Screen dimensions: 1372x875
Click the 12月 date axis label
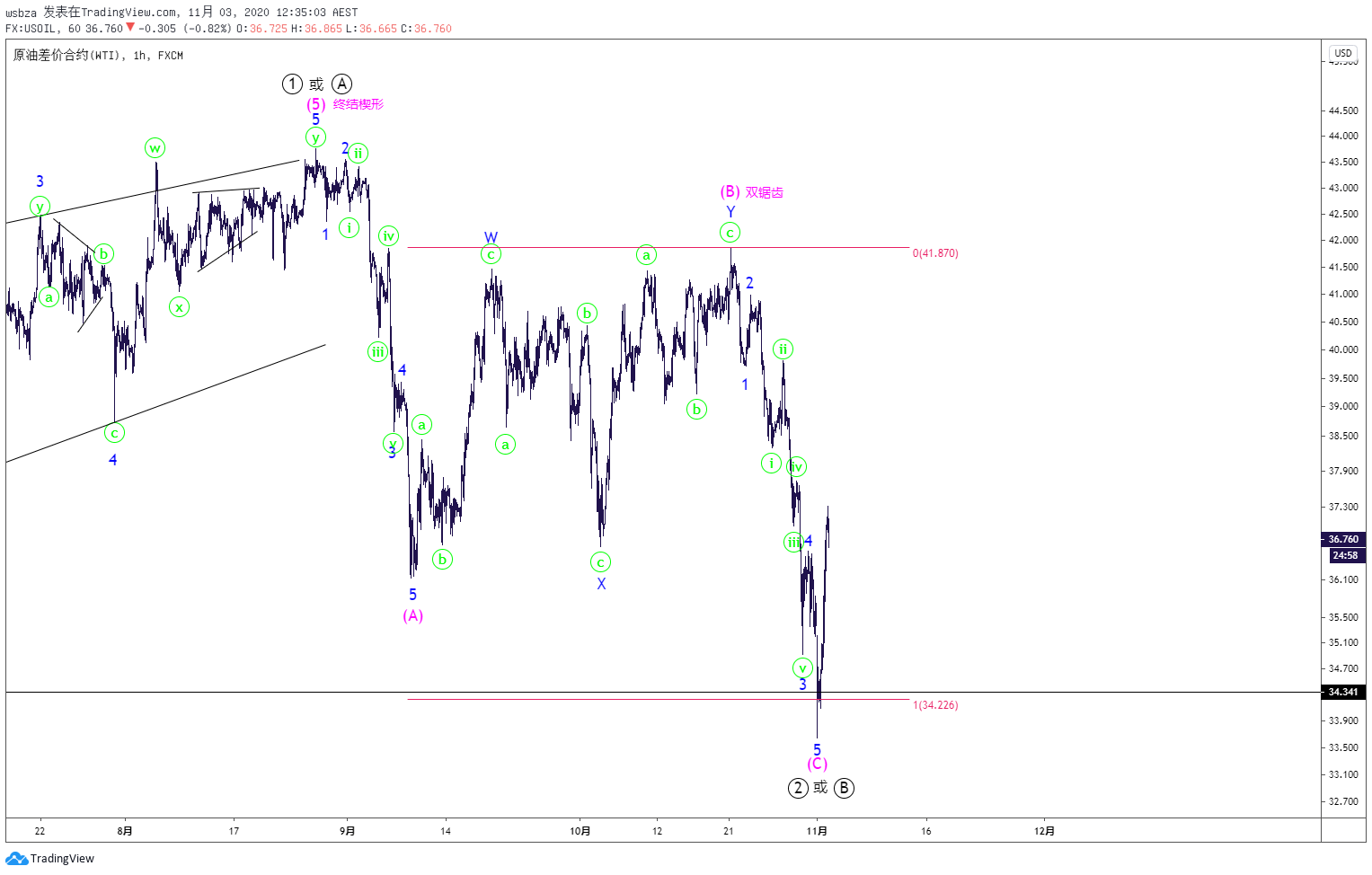[x=1045, y=831]
